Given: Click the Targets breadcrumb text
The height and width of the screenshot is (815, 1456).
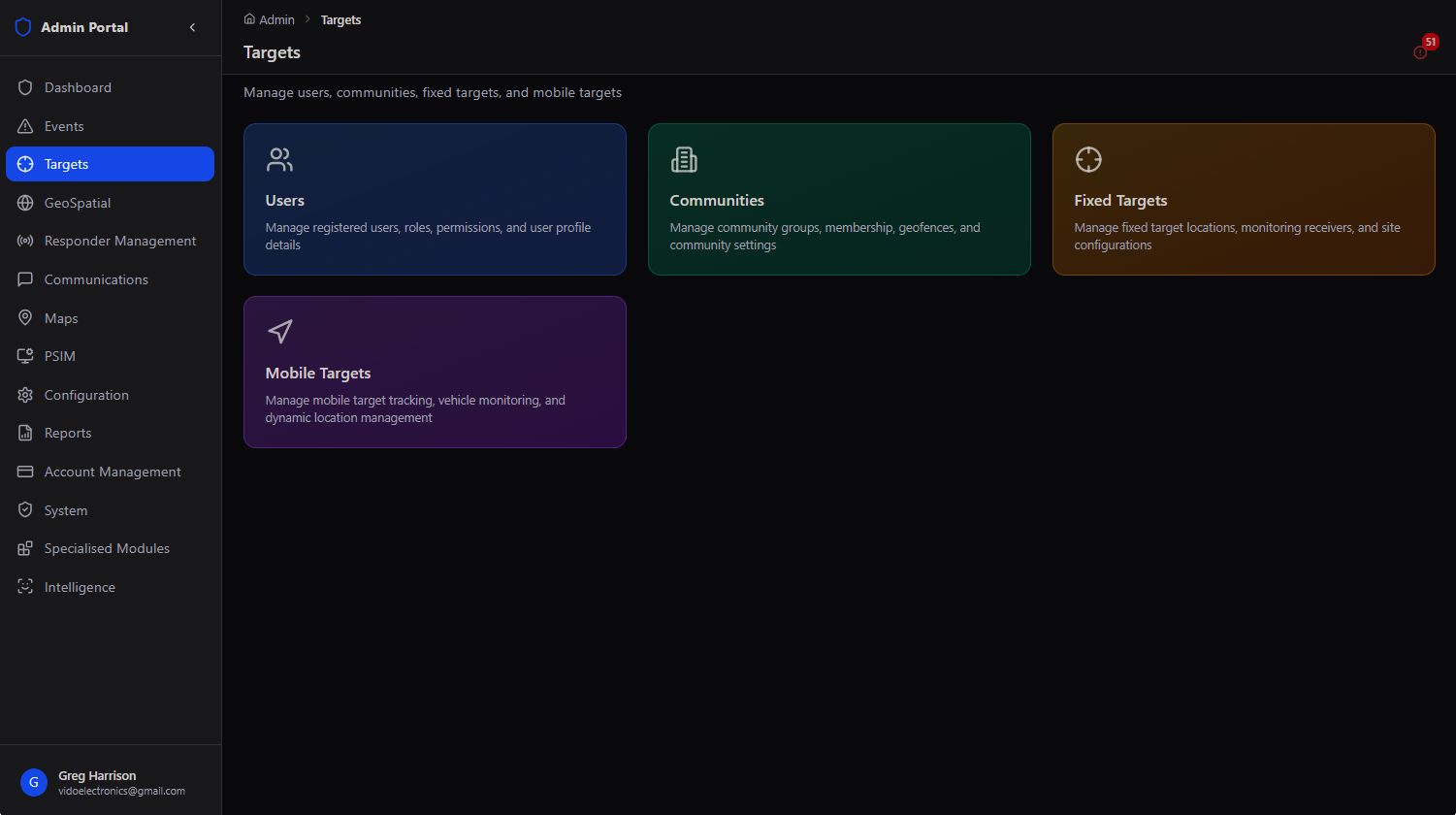Looking at the screenshot, I should click(x=340, y=19).
